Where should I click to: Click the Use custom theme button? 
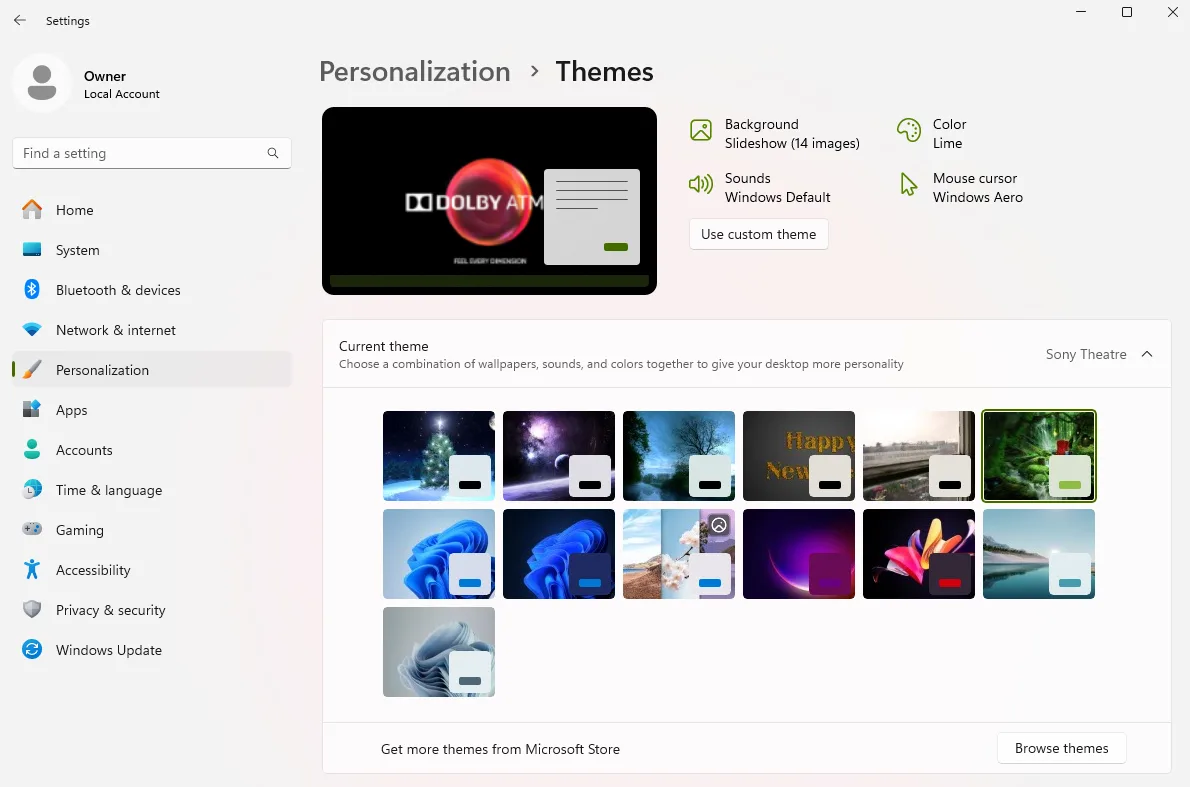758,234
